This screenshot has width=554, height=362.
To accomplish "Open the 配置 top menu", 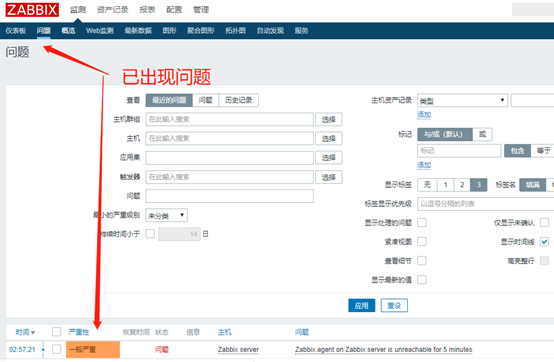I will click(174, 10).
